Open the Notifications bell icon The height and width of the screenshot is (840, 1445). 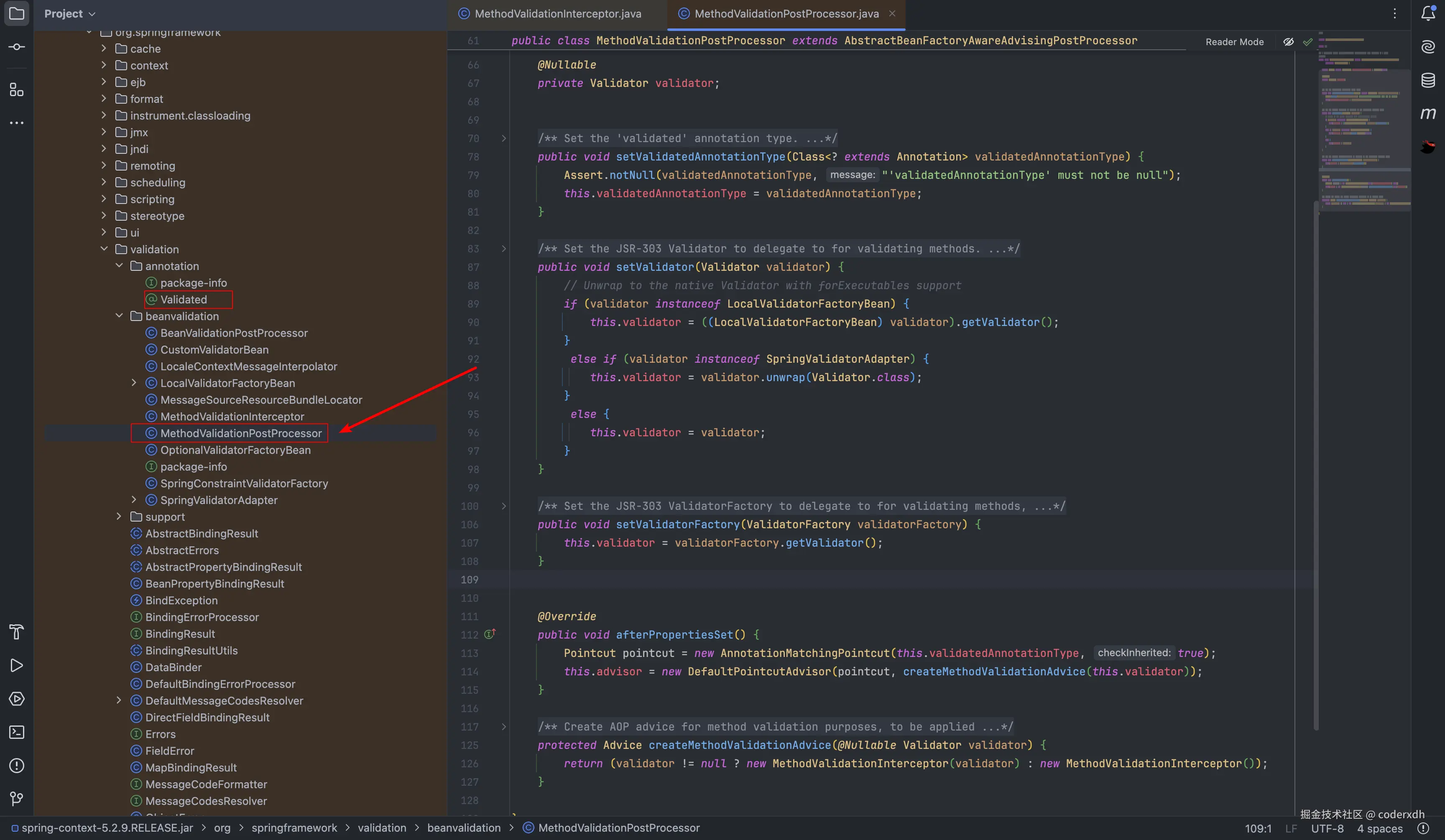pyautogui.click(x=1428, y=13)
